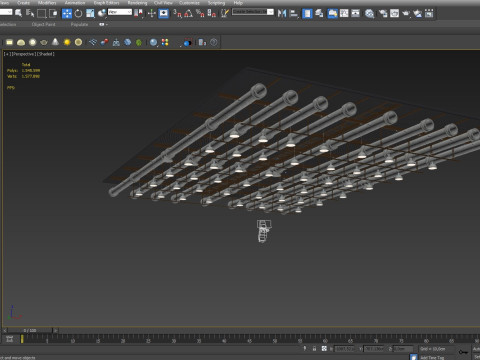
Task: Click Select by Name icon
Action: click(x=30, y=13)
